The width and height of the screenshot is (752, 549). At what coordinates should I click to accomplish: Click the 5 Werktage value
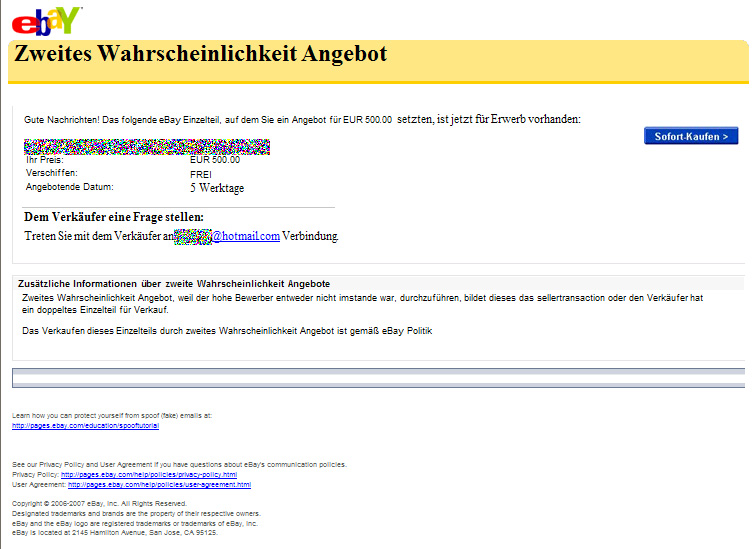217,187
